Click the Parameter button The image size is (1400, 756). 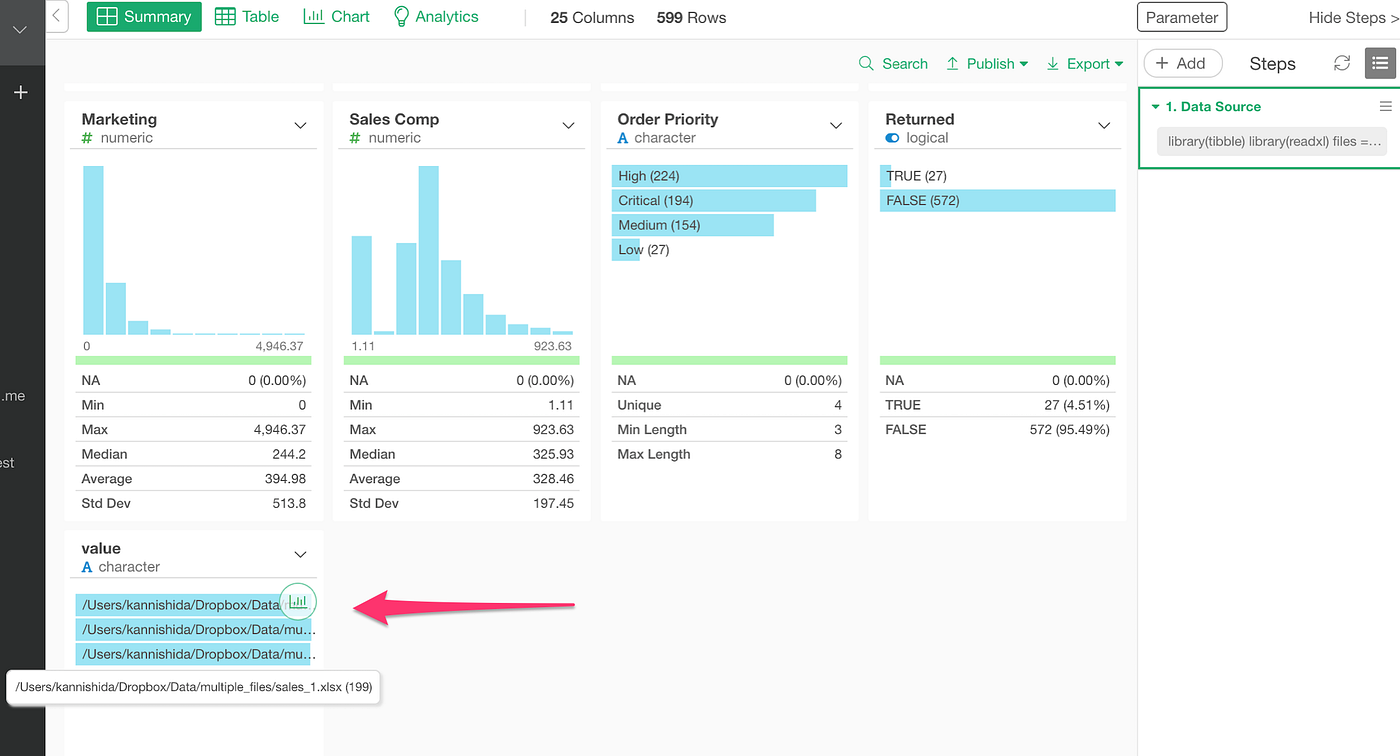[x=1181, y=17]
